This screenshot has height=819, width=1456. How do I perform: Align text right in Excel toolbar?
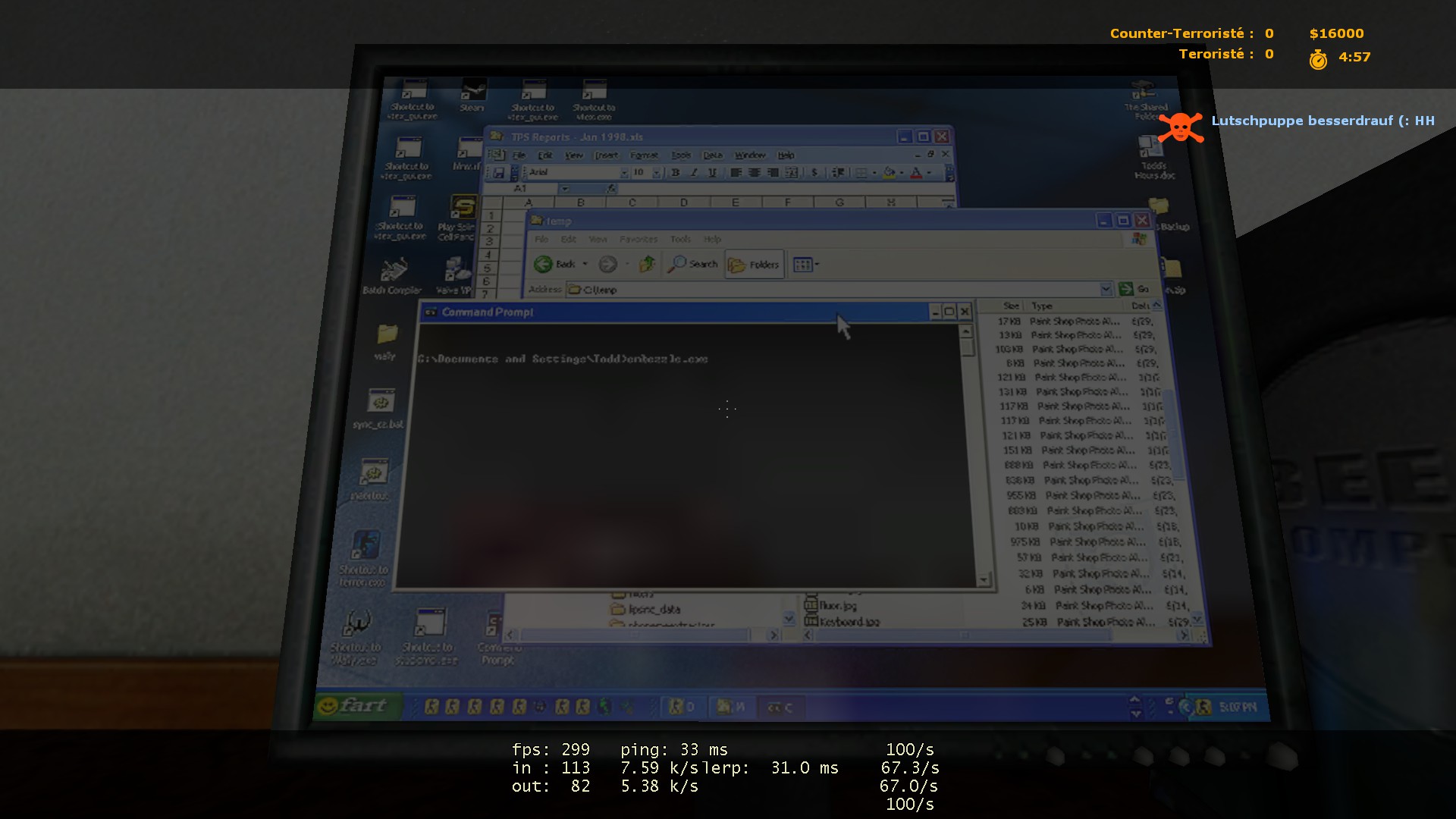tap(773, 173)
